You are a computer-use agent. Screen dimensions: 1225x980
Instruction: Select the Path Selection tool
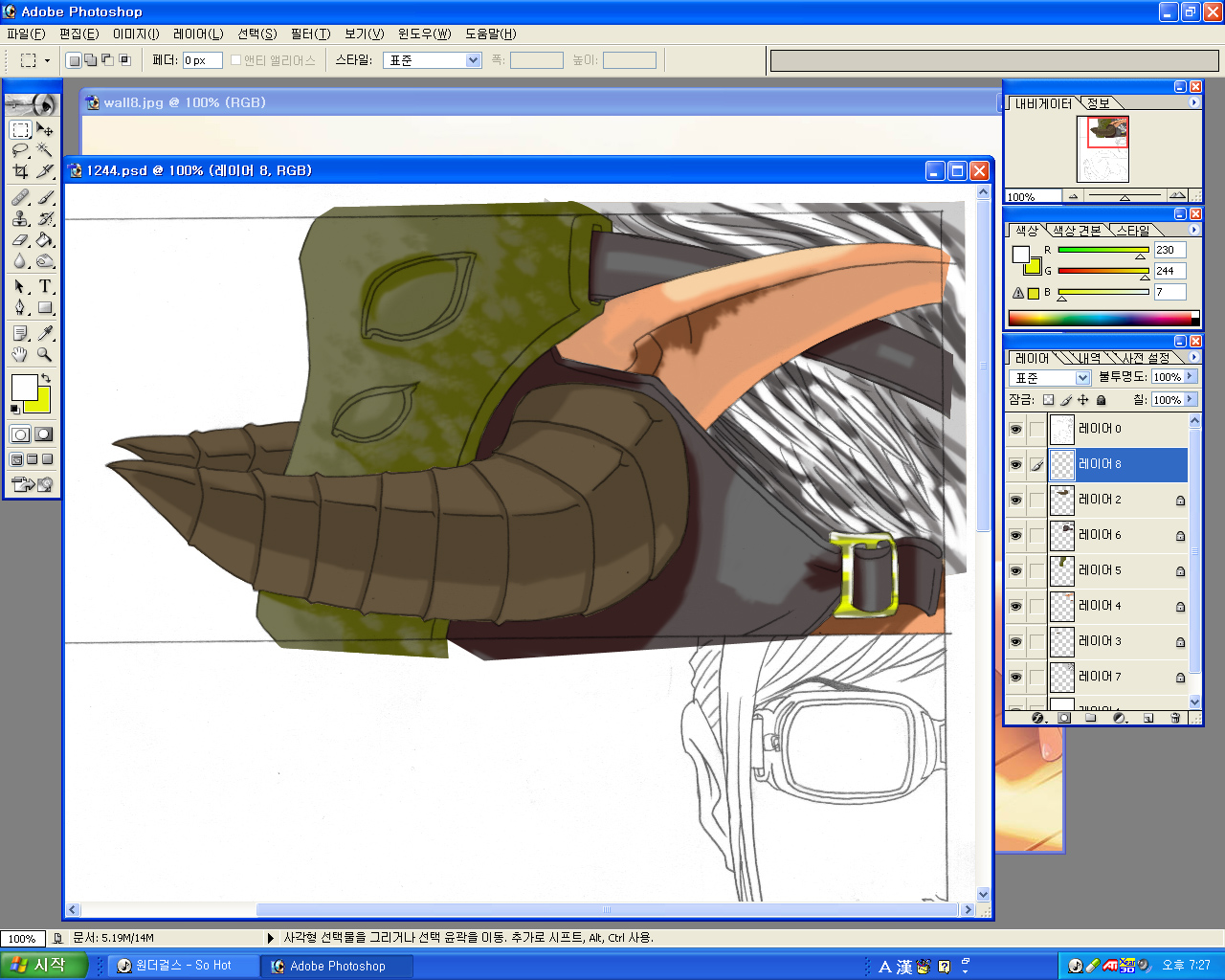point(20,286)
